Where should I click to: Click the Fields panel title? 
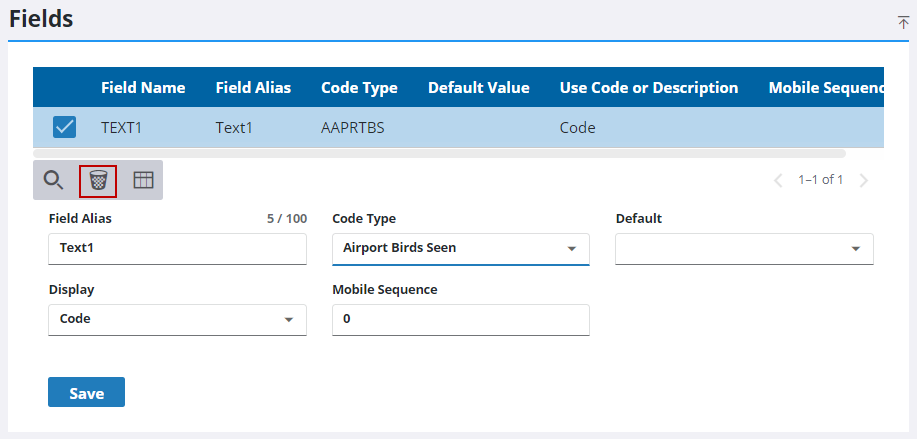coord(41,19)
